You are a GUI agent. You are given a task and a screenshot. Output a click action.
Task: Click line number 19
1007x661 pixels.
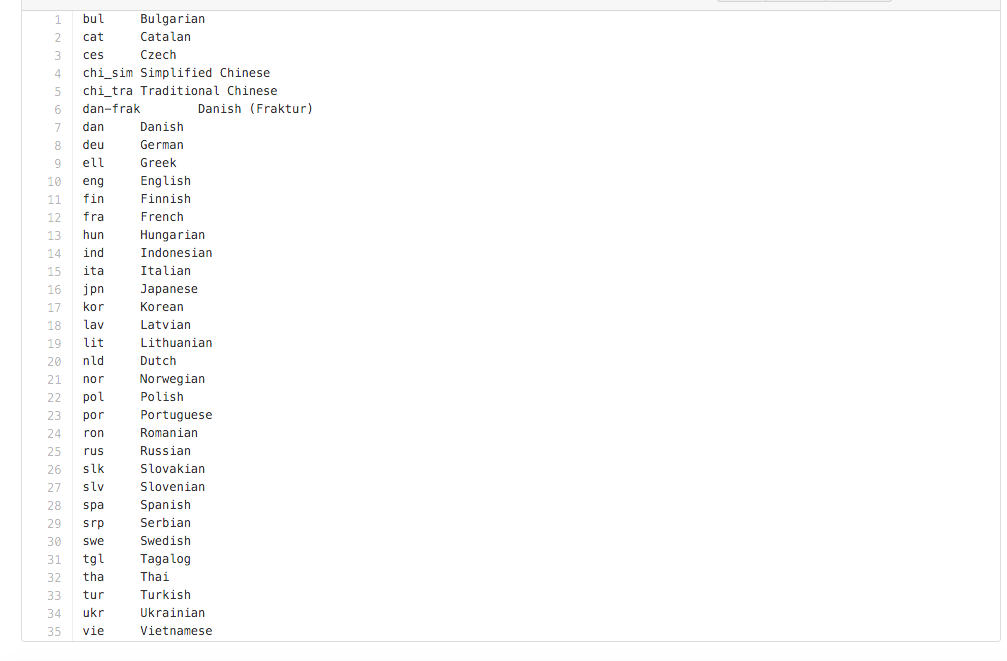55,344
